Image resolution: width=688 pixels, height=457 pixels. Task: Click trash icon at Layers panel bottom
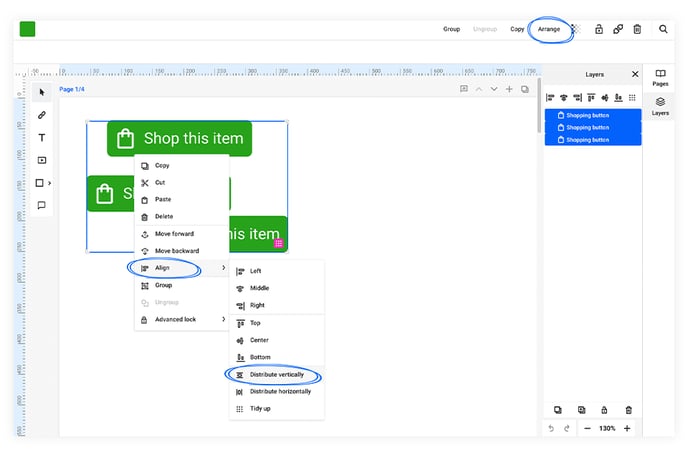(x=628, y=410)
